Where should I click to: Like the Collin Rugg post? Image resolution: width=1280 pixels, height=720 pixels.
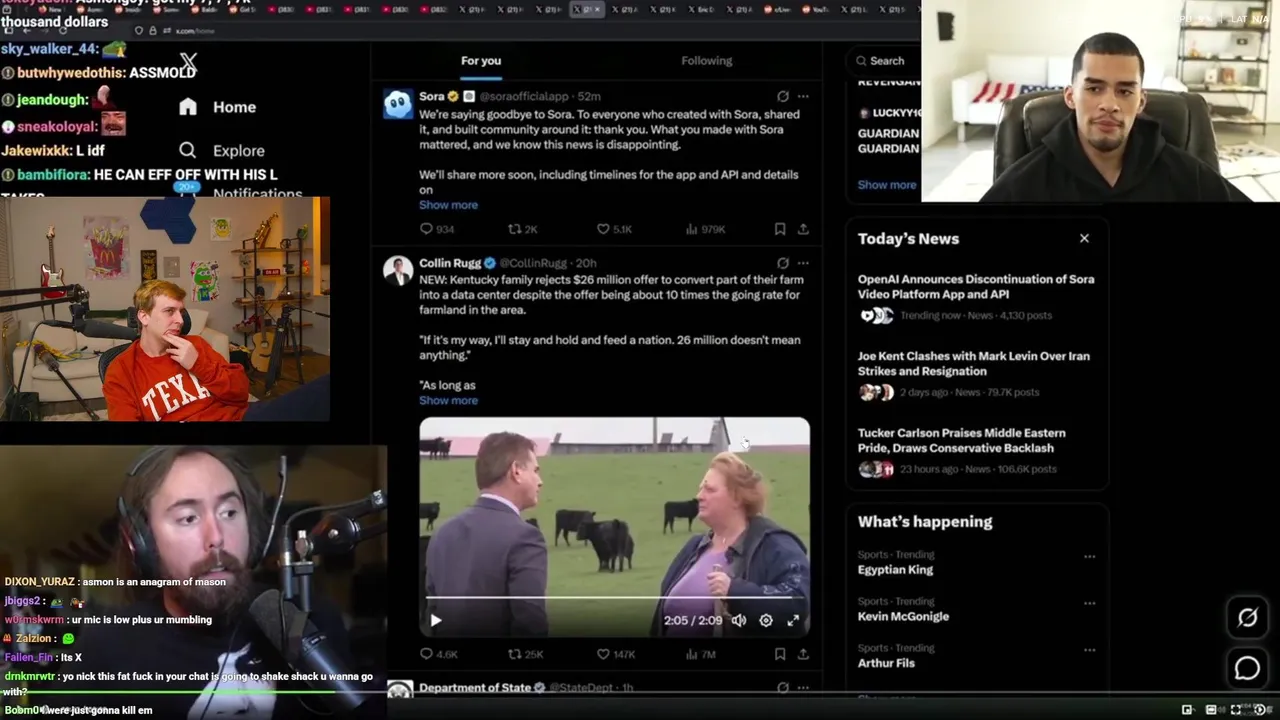[x=616, y=654]
